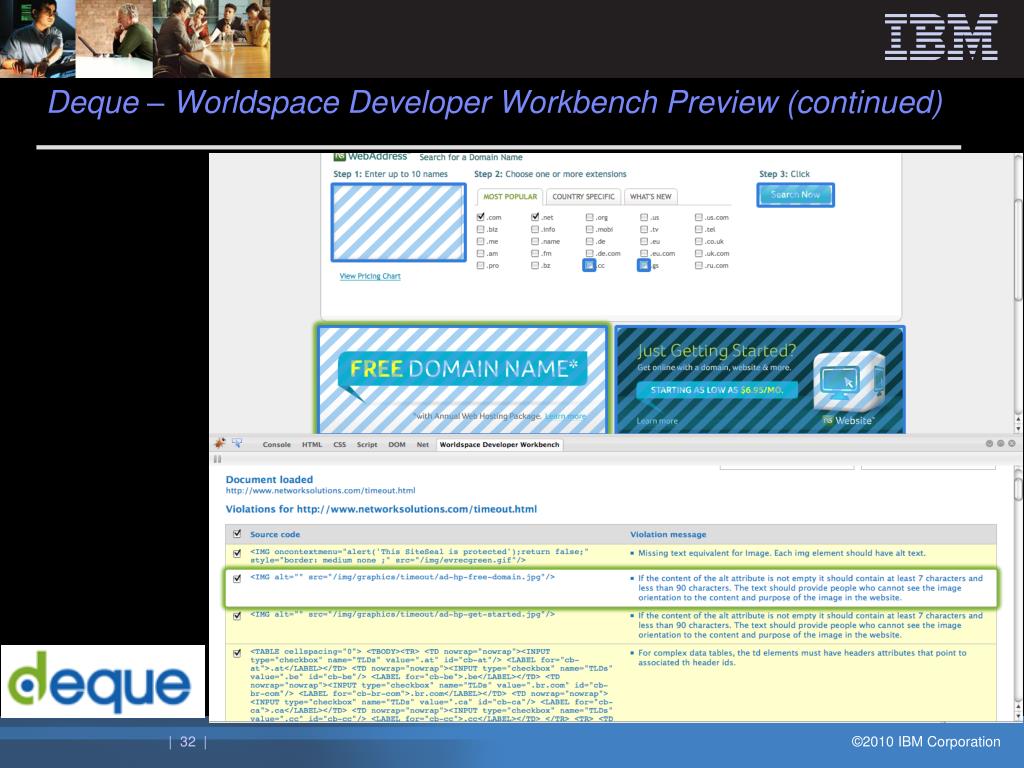
Task: Click the Firebug bug icon
Action: [220, 443]
